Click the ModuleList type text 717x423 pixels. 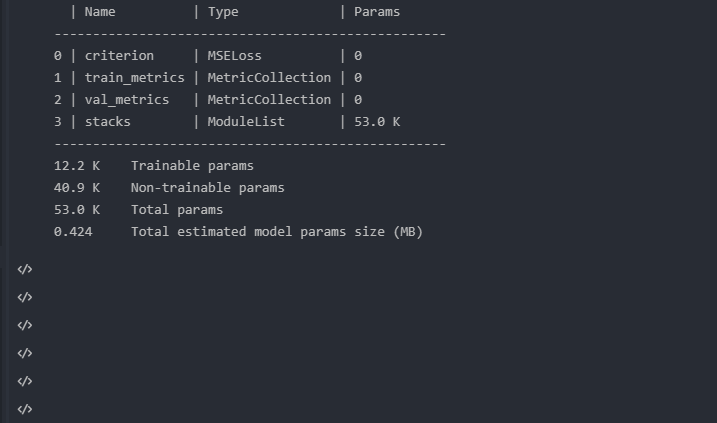(246, 122)
